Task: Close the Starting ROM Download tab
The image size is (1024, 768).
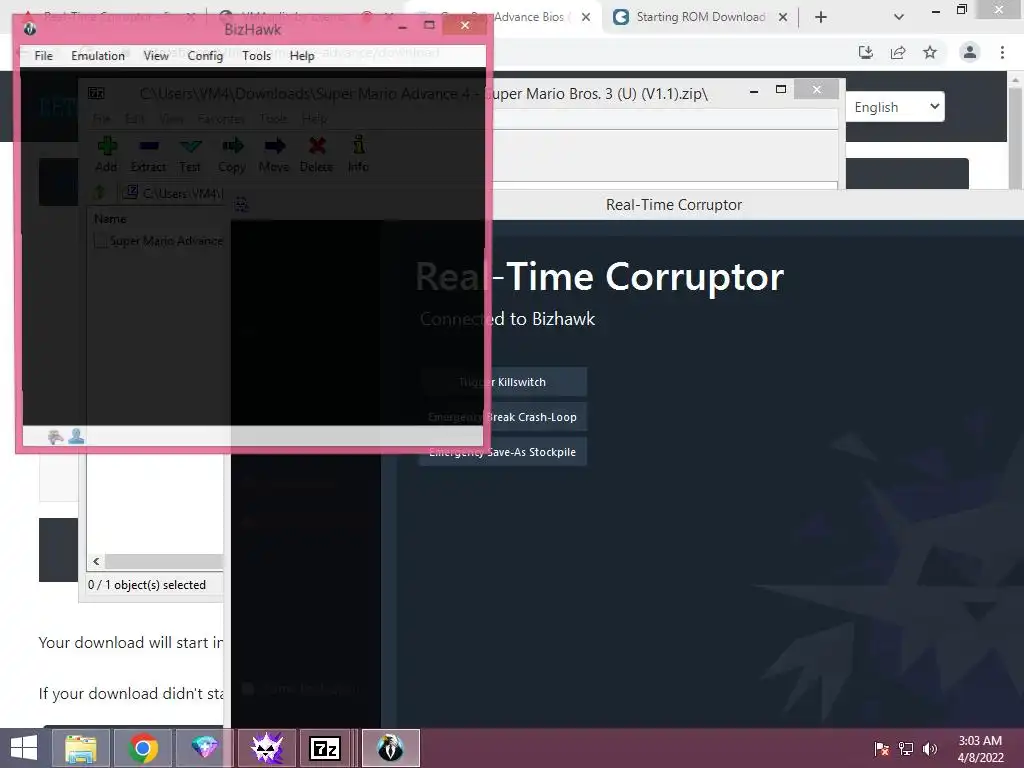Action: 782,17
